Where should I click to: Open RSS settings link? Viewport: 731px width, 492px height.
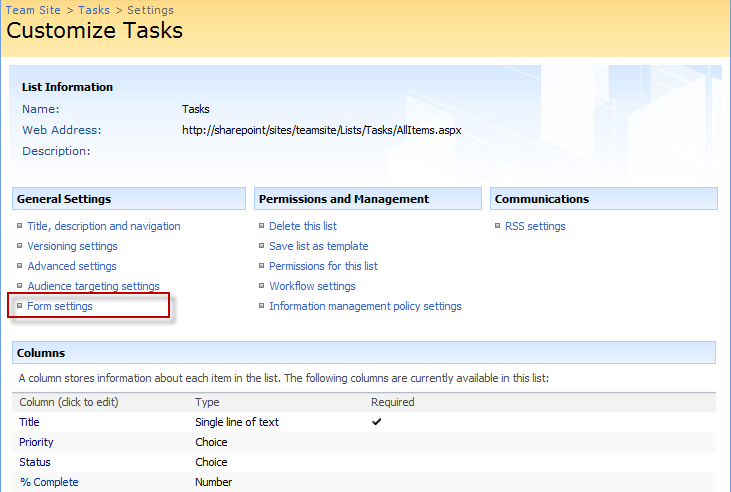click(535, 226)
